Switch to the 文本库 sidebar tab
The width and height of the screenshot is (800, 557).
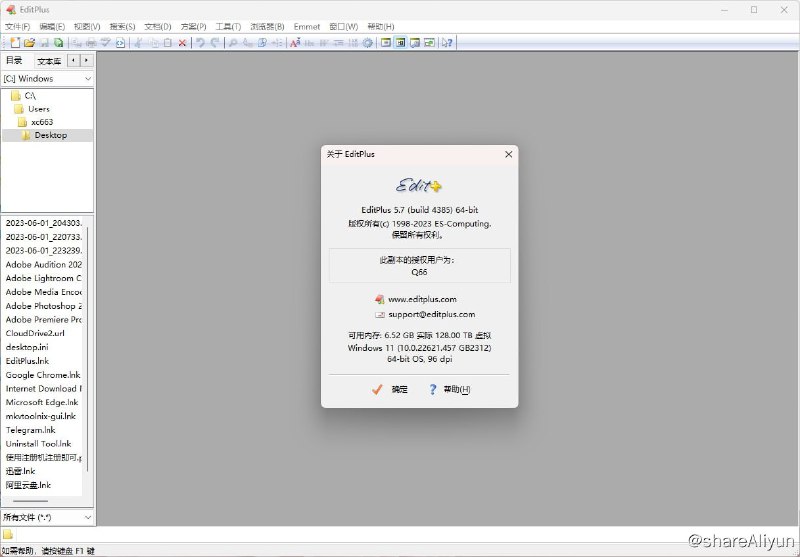click(x=49, y=61)
